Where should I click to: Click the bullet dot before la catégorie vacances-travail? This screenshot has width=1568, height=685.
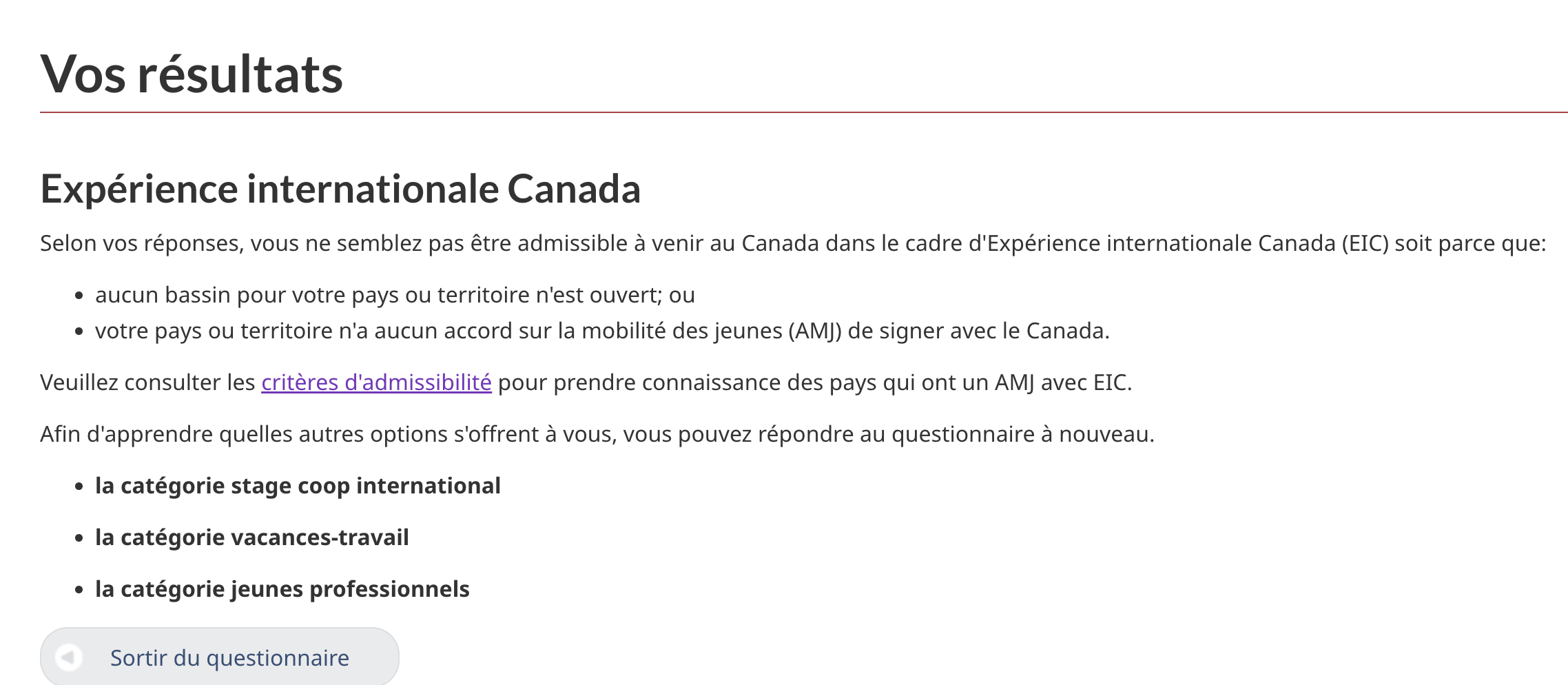click(79, 538)
